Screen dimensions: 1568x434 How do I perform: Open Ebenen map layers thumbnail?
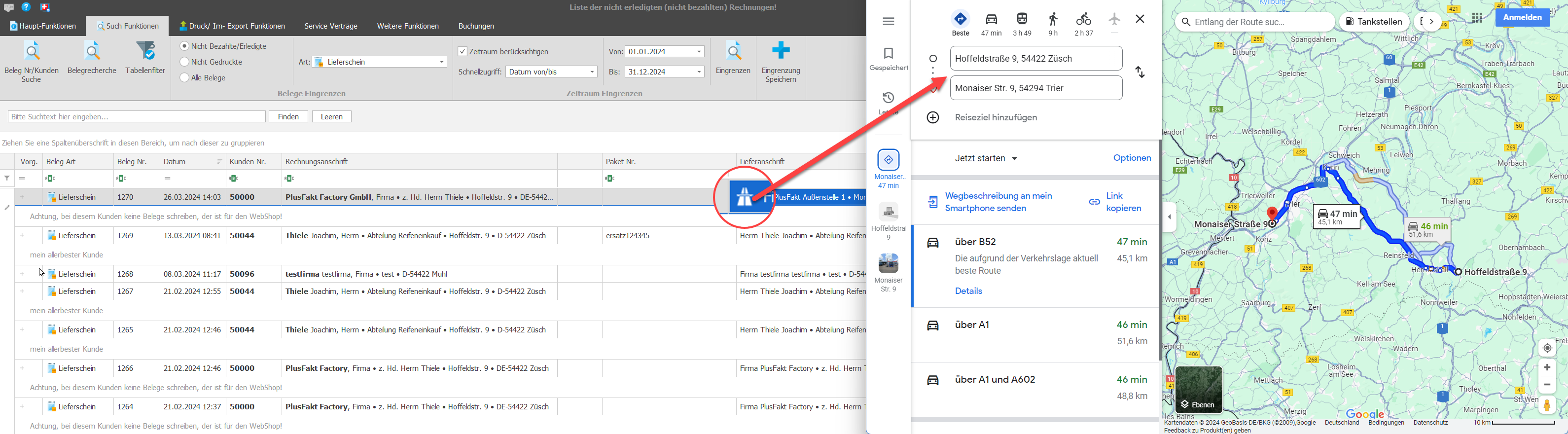[1199, 390]
